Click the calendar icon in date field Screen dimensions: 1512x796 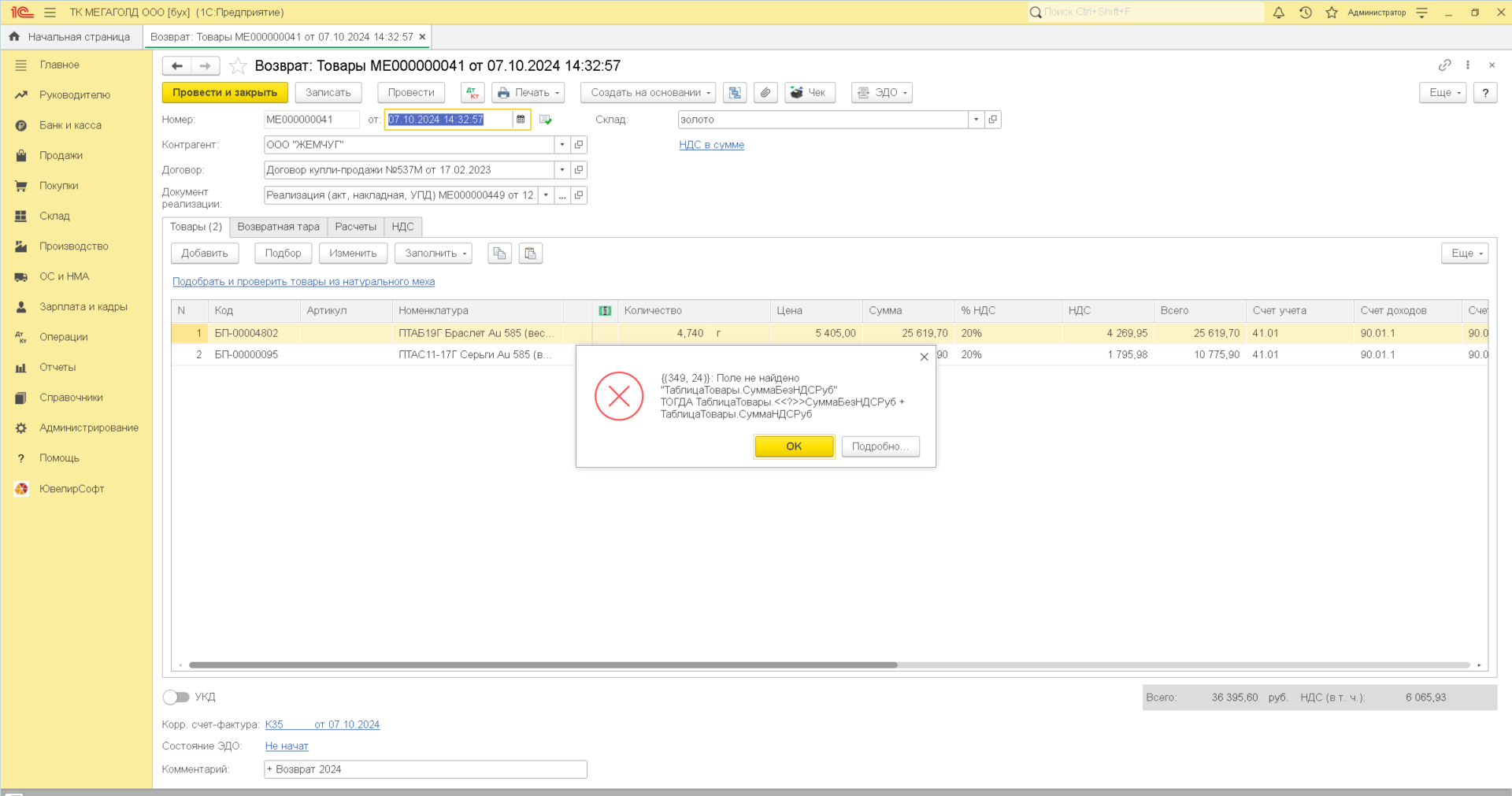[521, 120]
